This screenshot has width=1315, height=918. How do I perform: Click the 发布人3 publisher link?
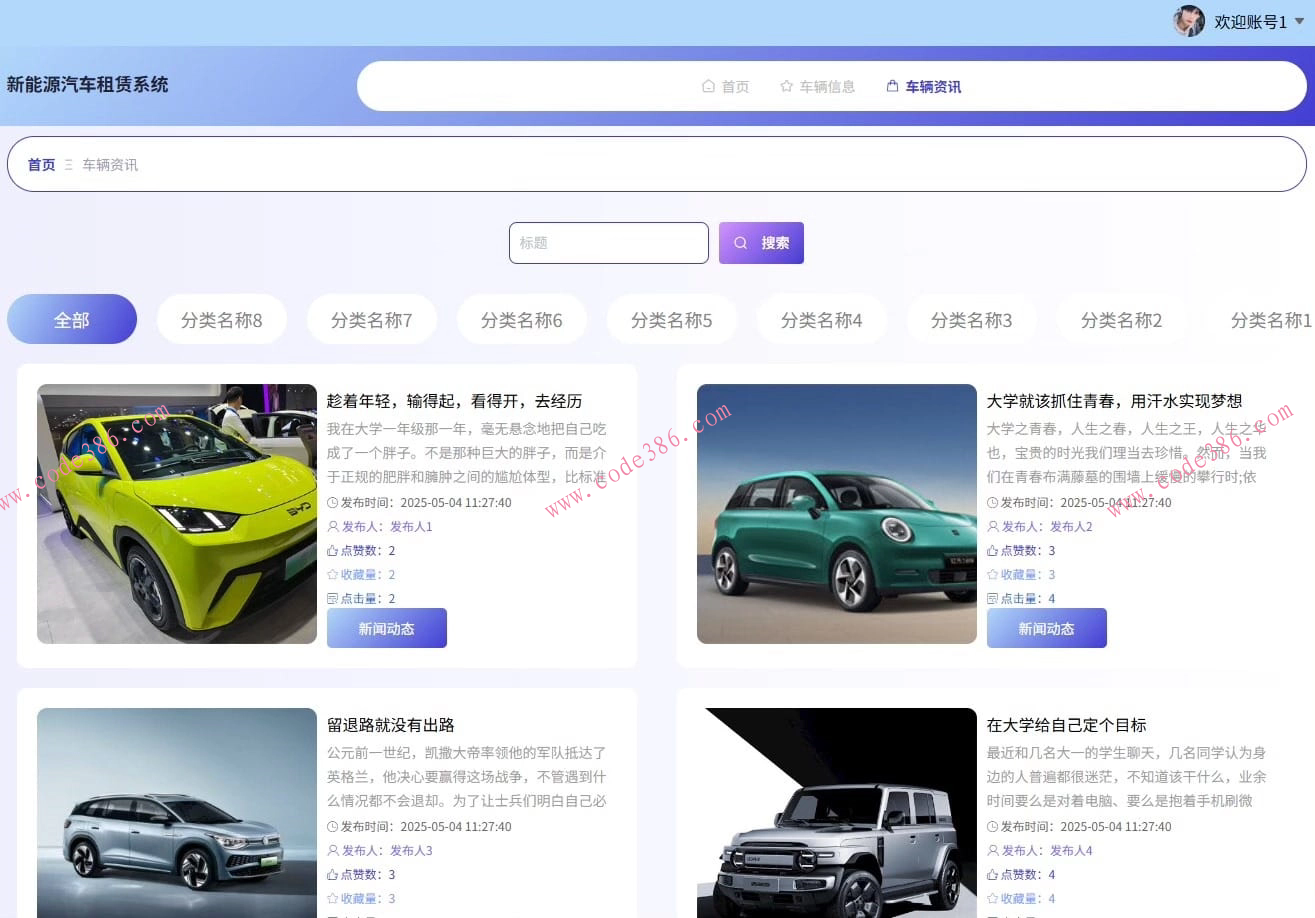tap(411, 850)
